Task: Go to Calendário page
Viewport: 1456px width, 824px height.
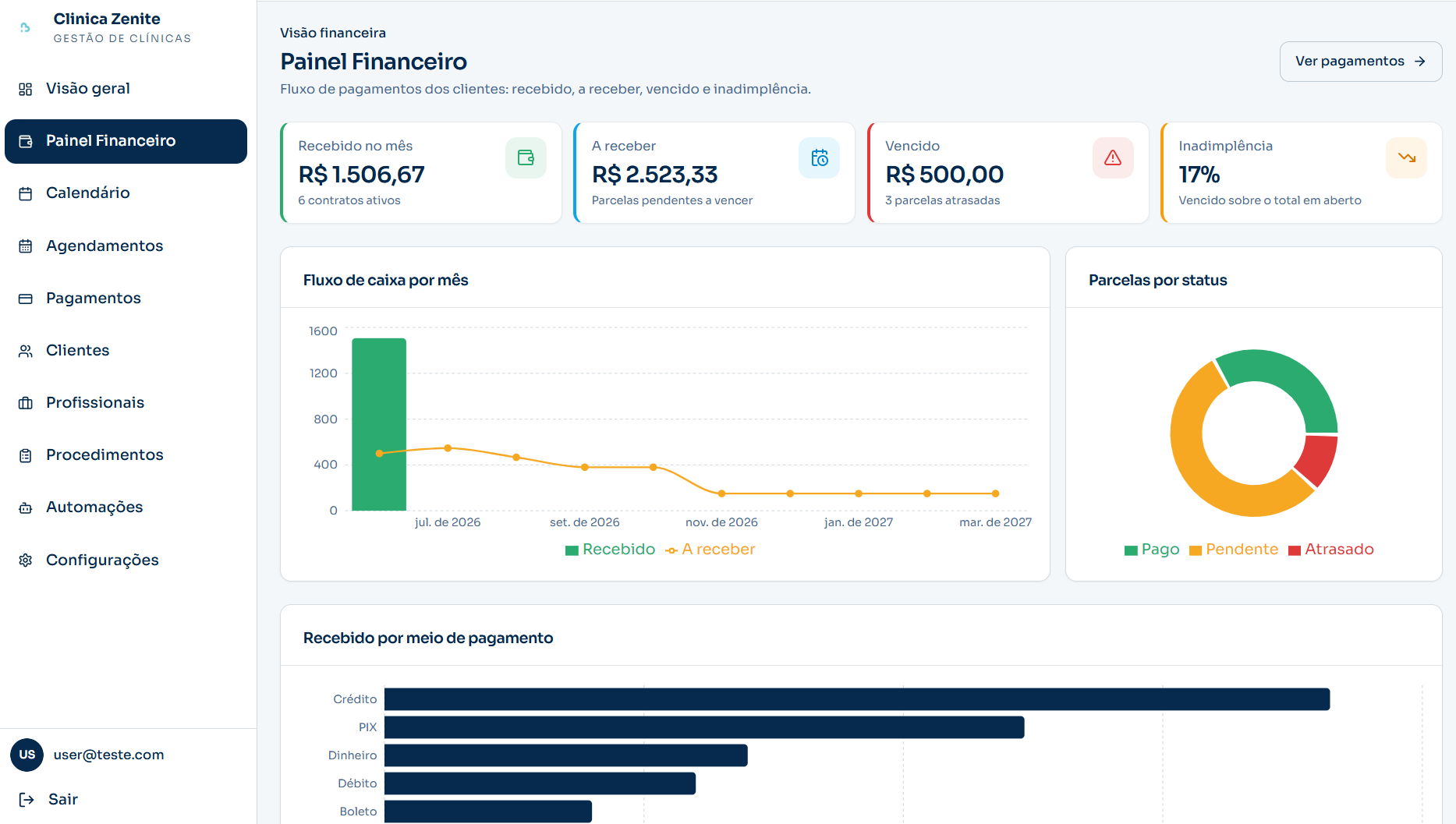Action: tap(126, 193)
